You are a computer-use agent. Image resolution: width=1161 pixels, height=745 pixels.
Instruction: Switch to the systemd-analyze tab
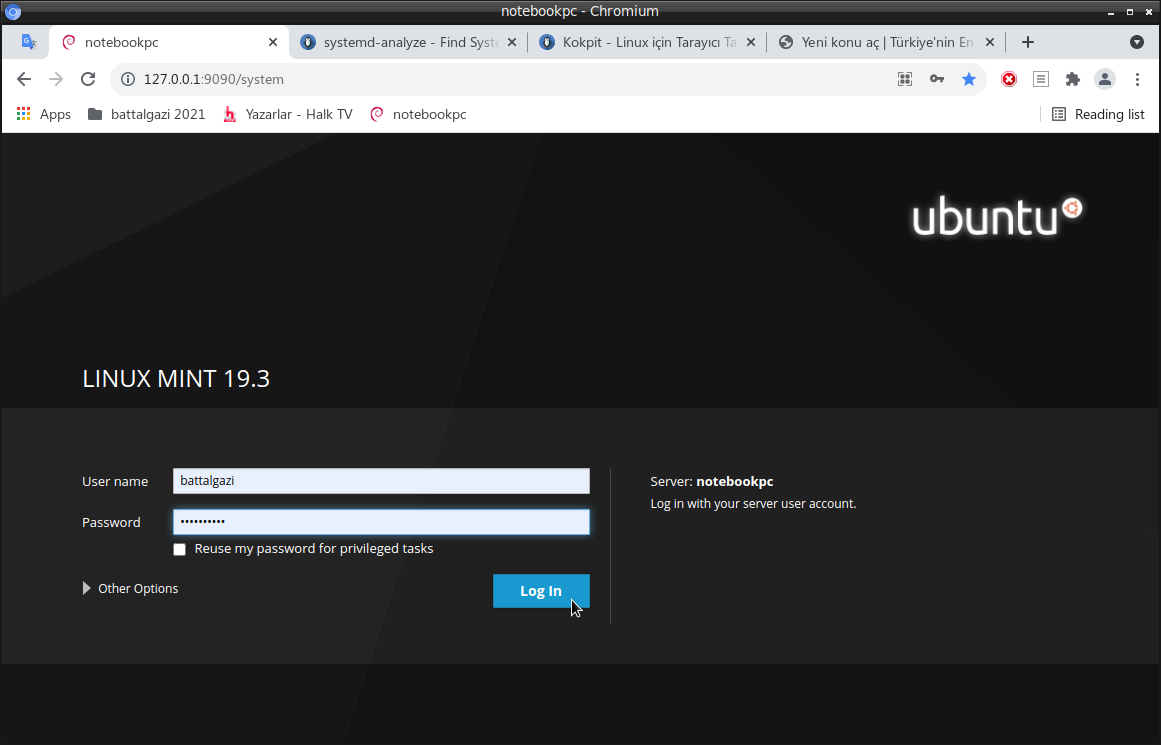(x=408, y=42)
